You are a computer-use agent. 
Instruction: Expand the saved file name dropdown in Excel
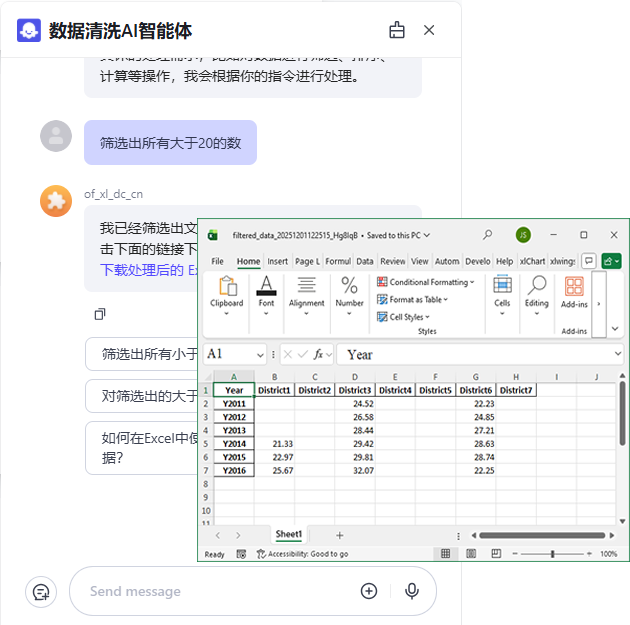(427, 235)
